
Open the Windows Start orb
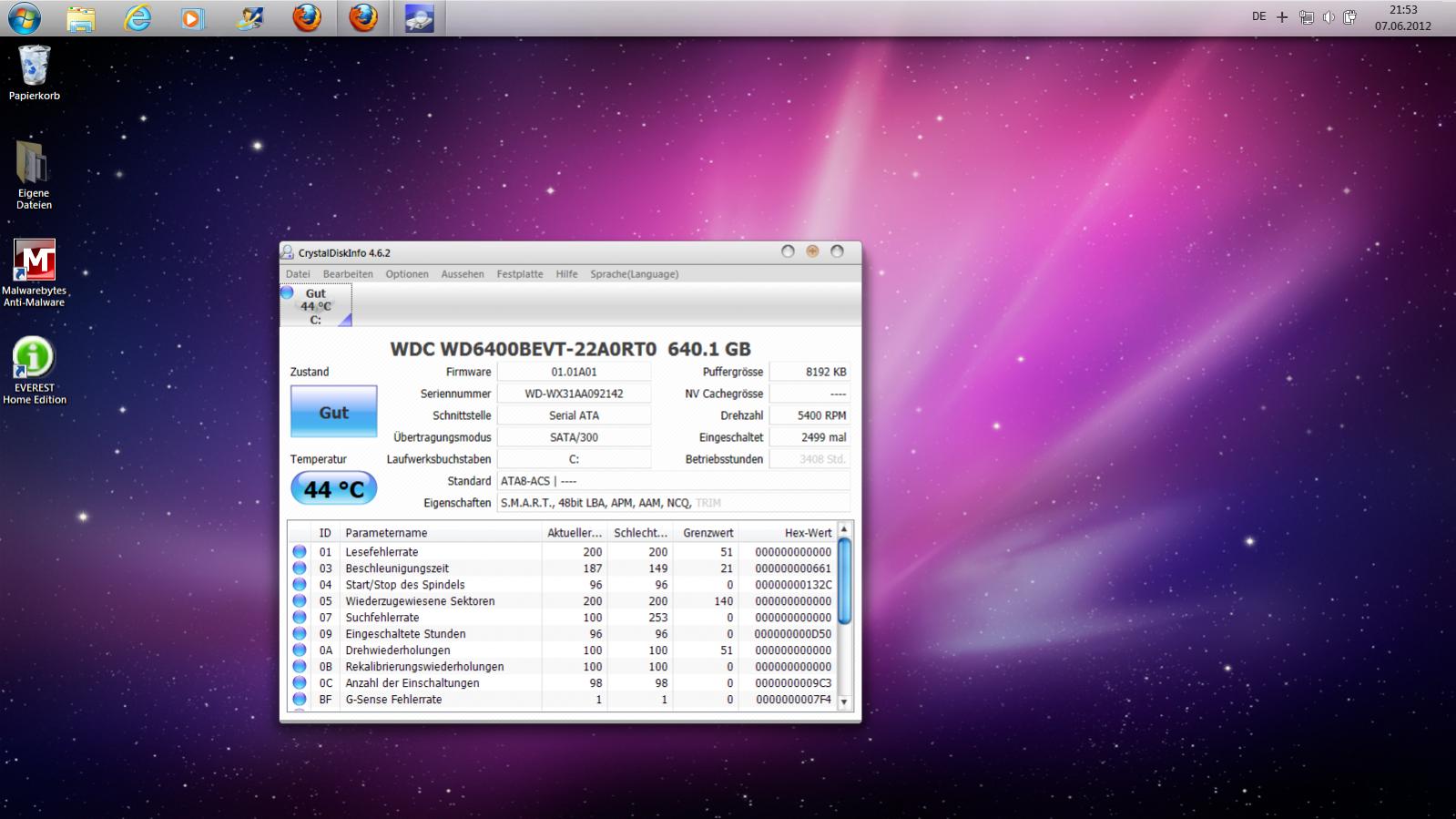[23, 17]
